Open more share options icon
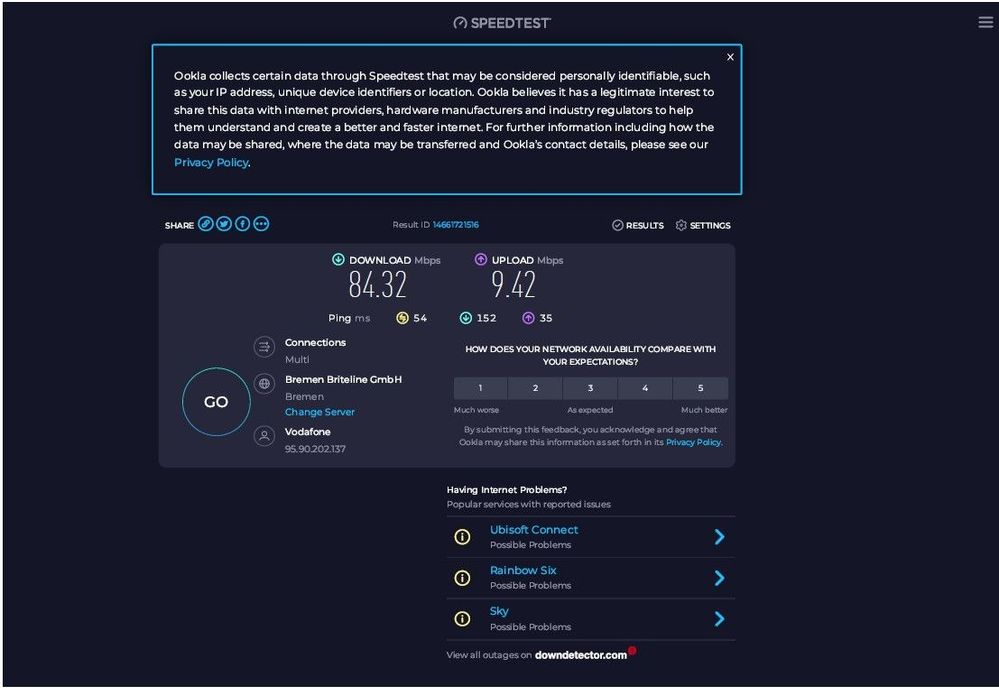Screen dimensions: 999x688 point(261,224)
